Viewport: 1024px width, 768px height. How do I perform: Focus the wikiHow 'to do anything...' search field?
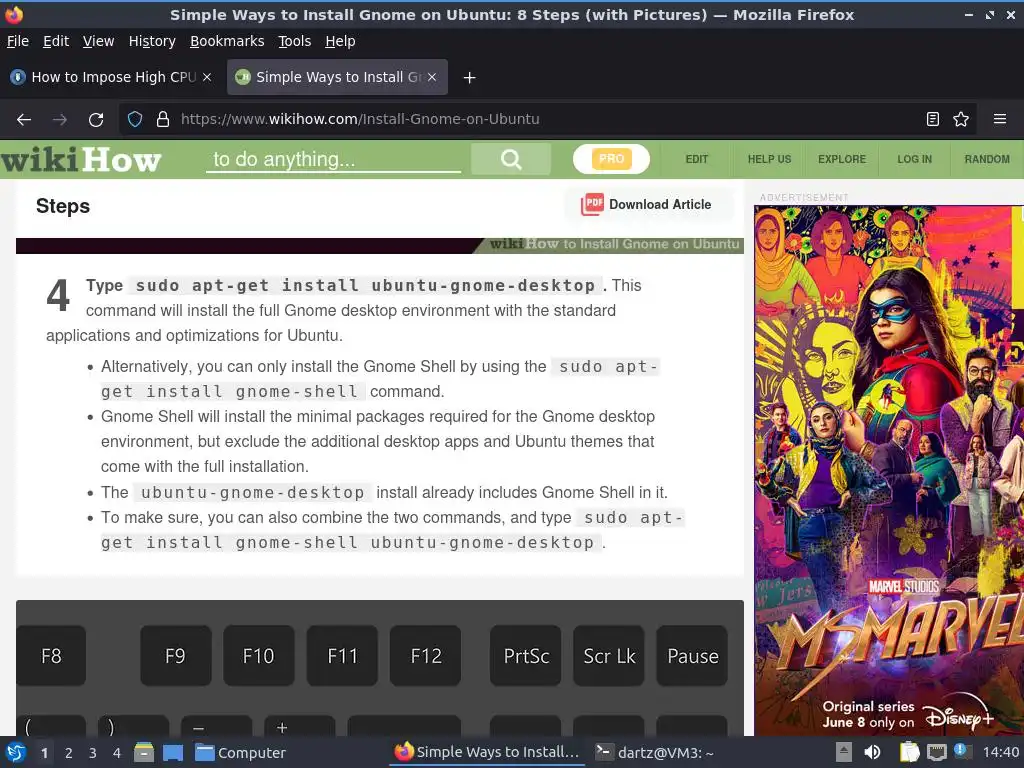click(x=333, y=159)
